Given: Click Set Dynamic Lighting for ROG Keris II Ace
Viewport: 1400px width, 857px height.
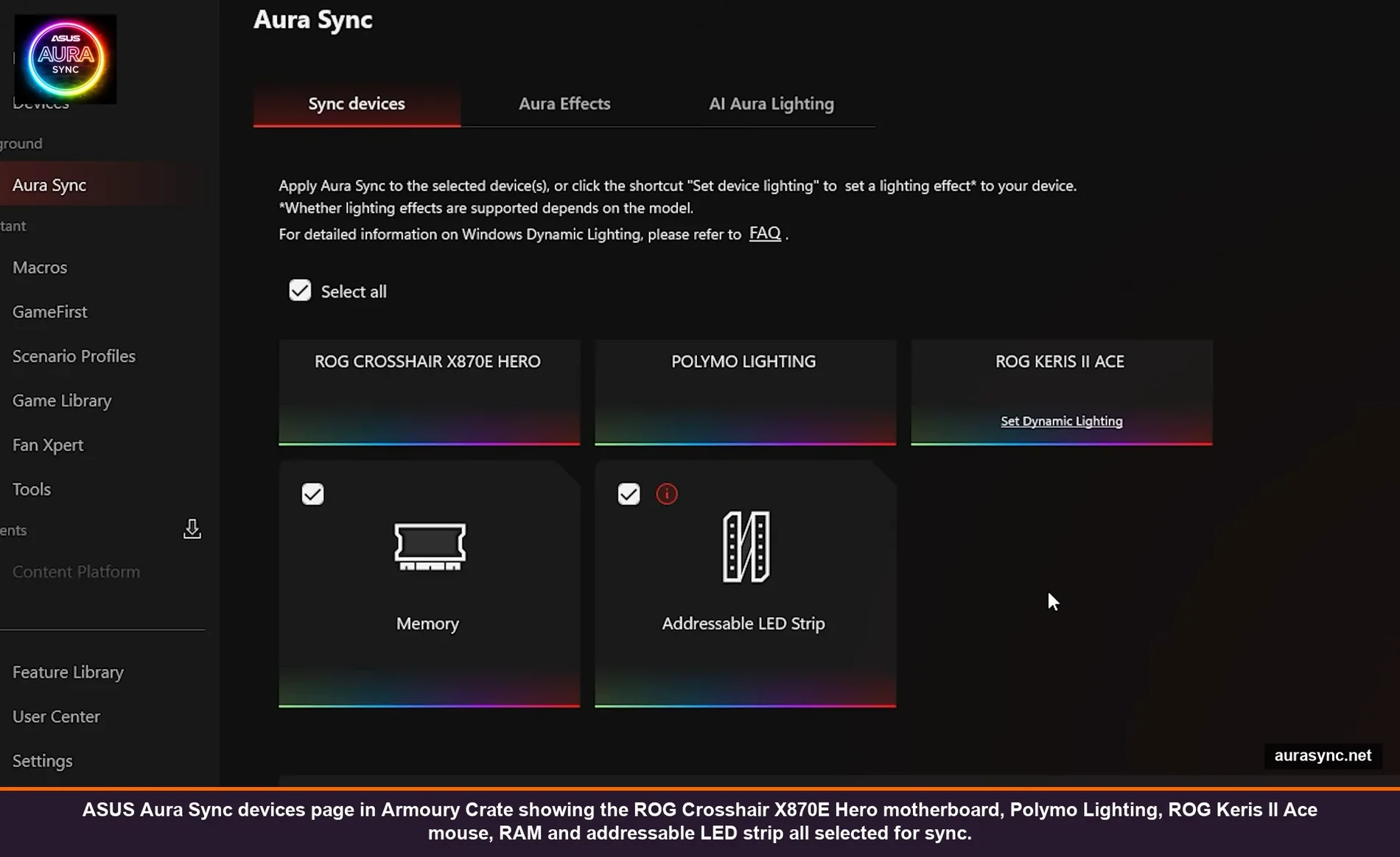Looking at the screenshot, I should pos(1061,421).
